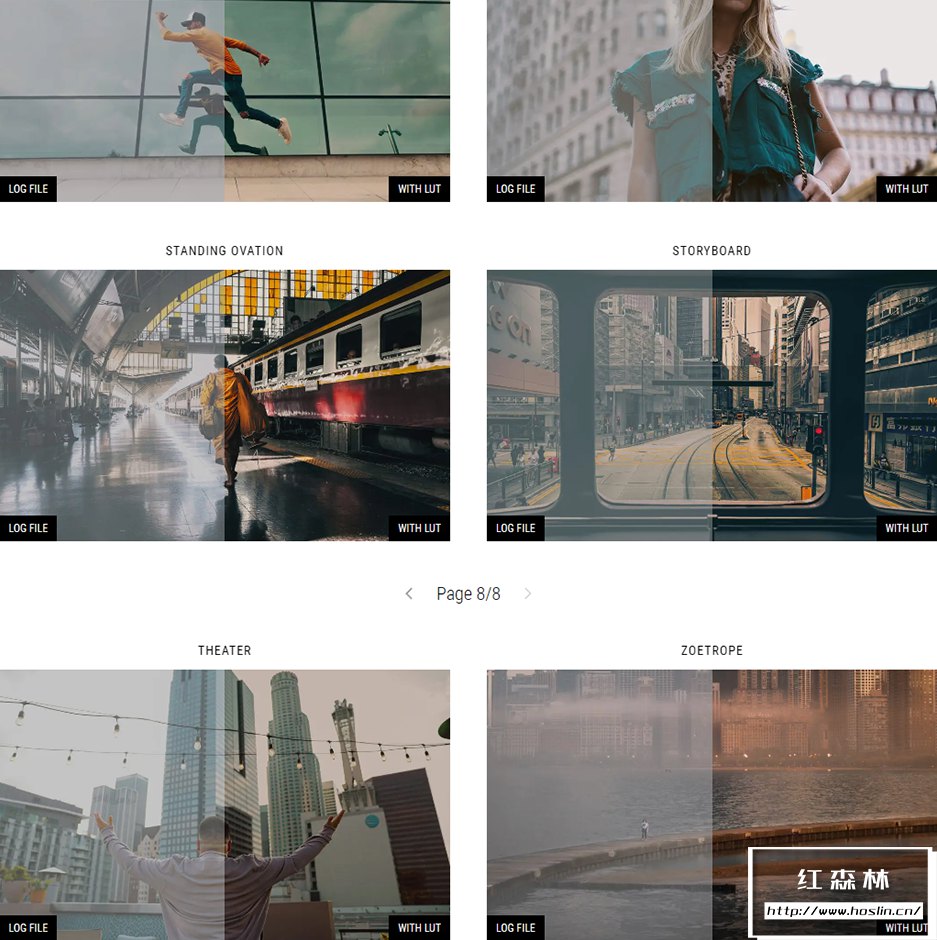
Task: Click WITH LUT label on Standing Ovation image
Action: [419, 528]
